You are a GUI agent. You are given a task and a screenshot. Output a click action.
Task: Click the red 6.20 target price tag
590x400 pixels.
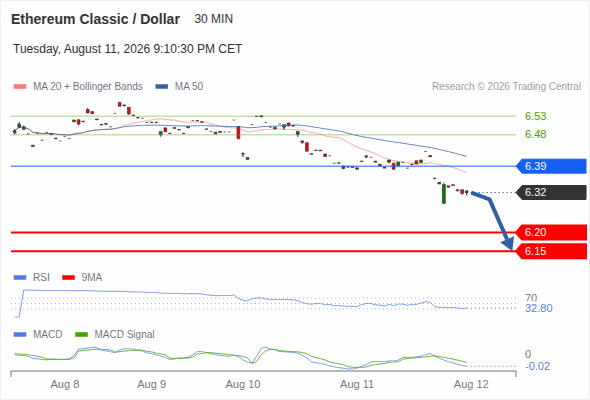coord(551,233)
